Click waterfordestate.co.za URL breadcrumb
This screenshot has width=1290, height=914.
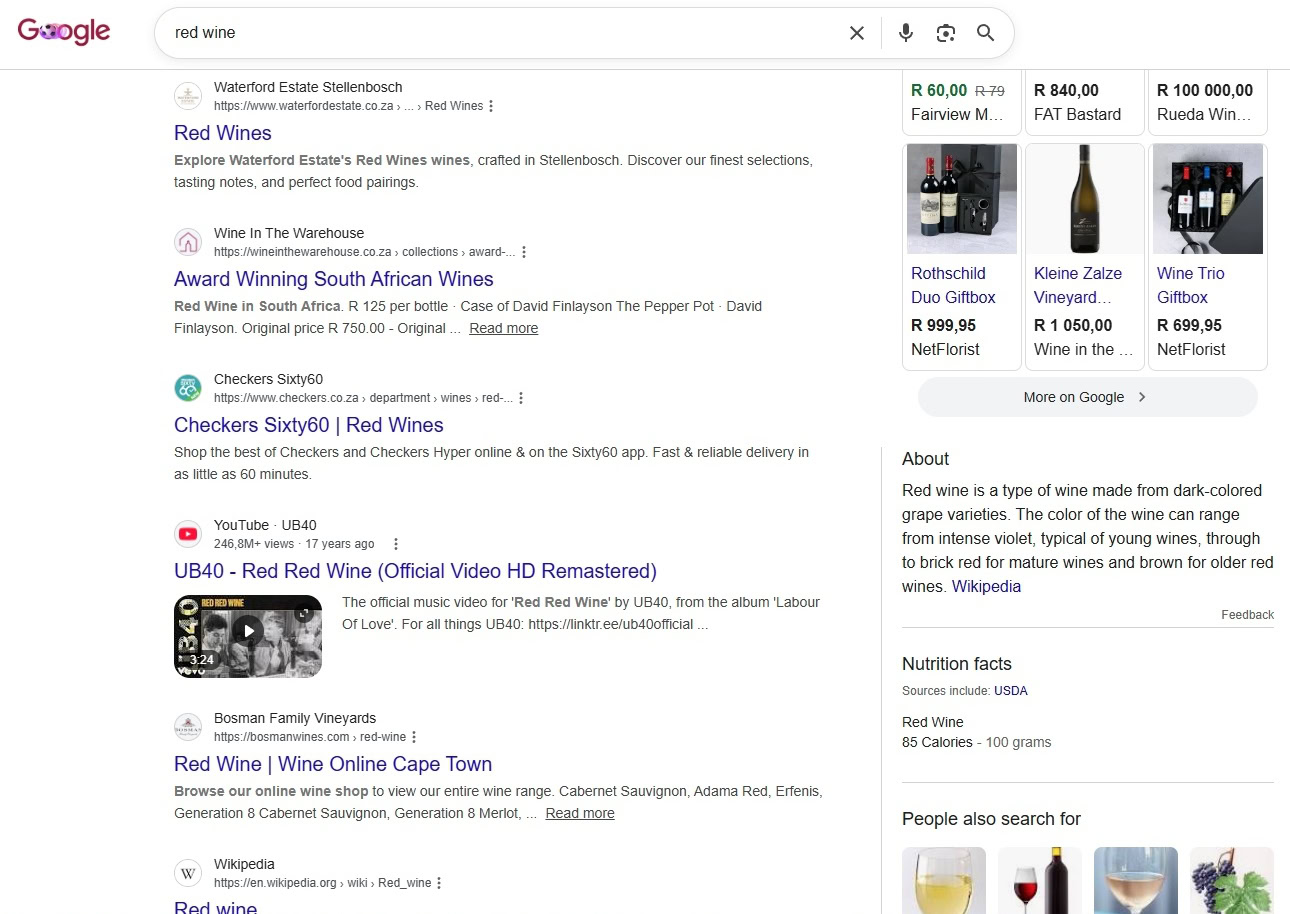[348, 106]
